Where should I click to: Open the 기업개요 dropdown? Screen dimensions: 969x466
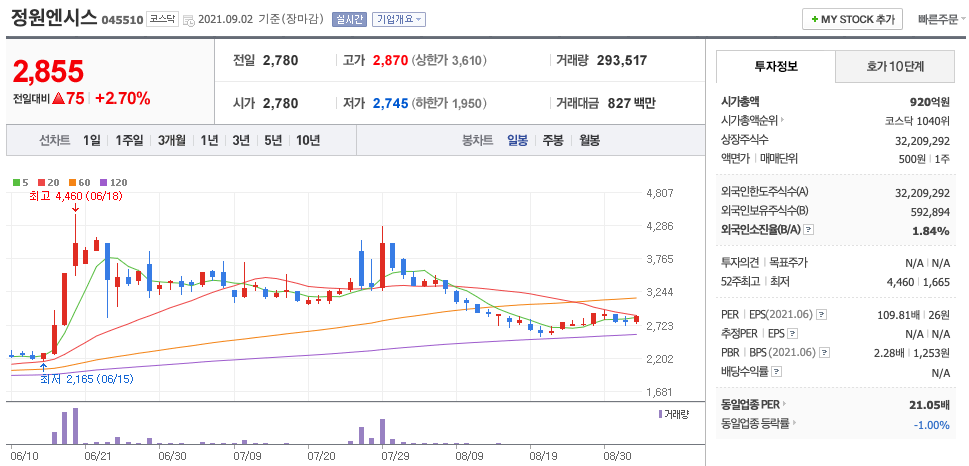pos(399,19)
